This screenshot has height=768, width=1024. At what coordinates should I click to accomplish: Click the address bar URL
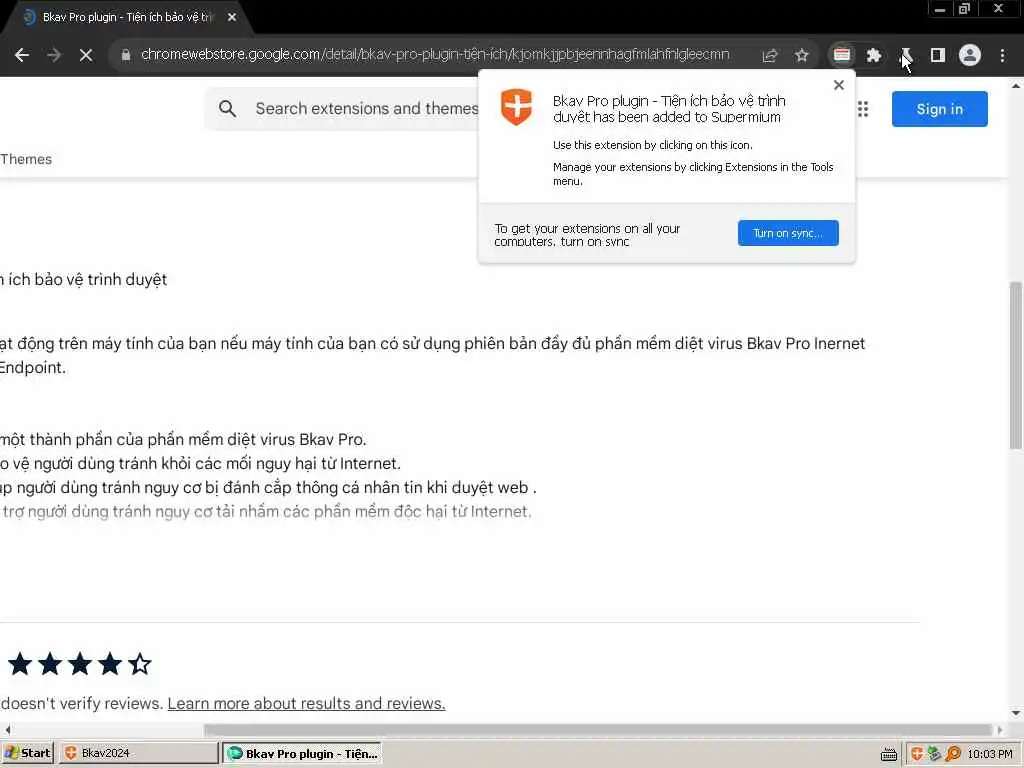click(435, 55)
